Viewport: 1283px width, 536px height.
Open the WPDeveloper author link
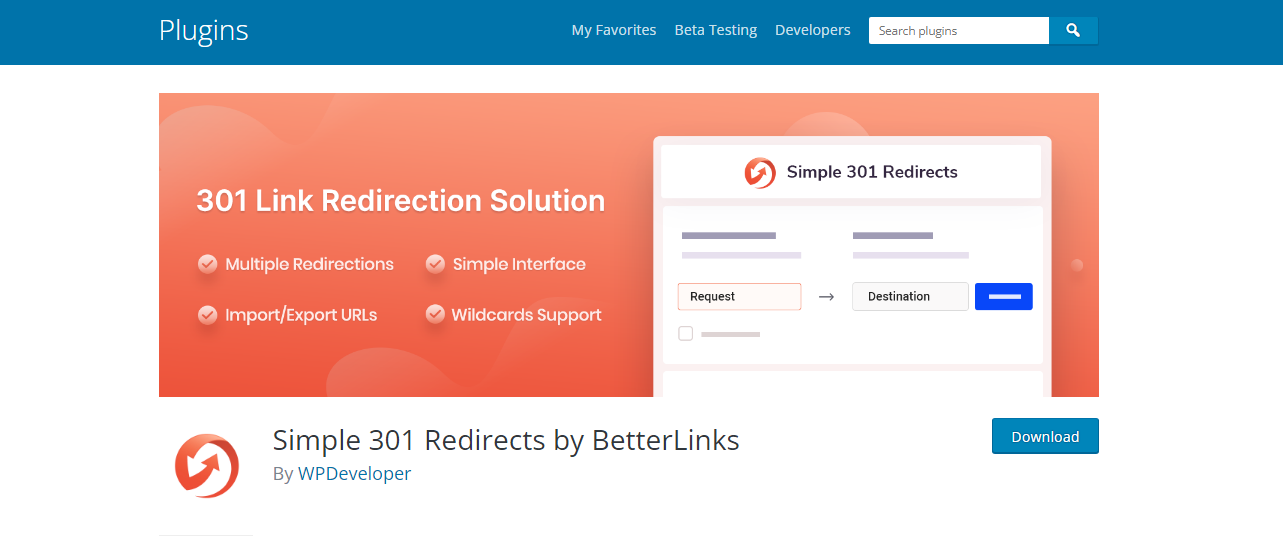click(354, 474)
